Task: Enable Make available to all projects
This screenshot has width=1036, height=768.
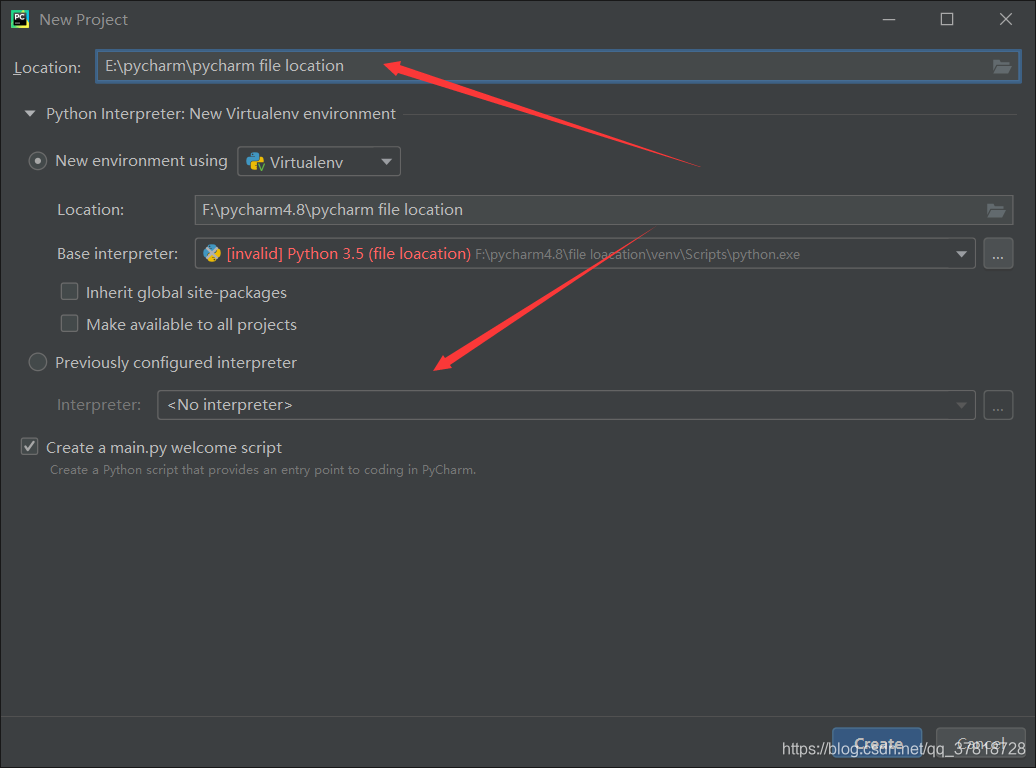Action: 69,324
